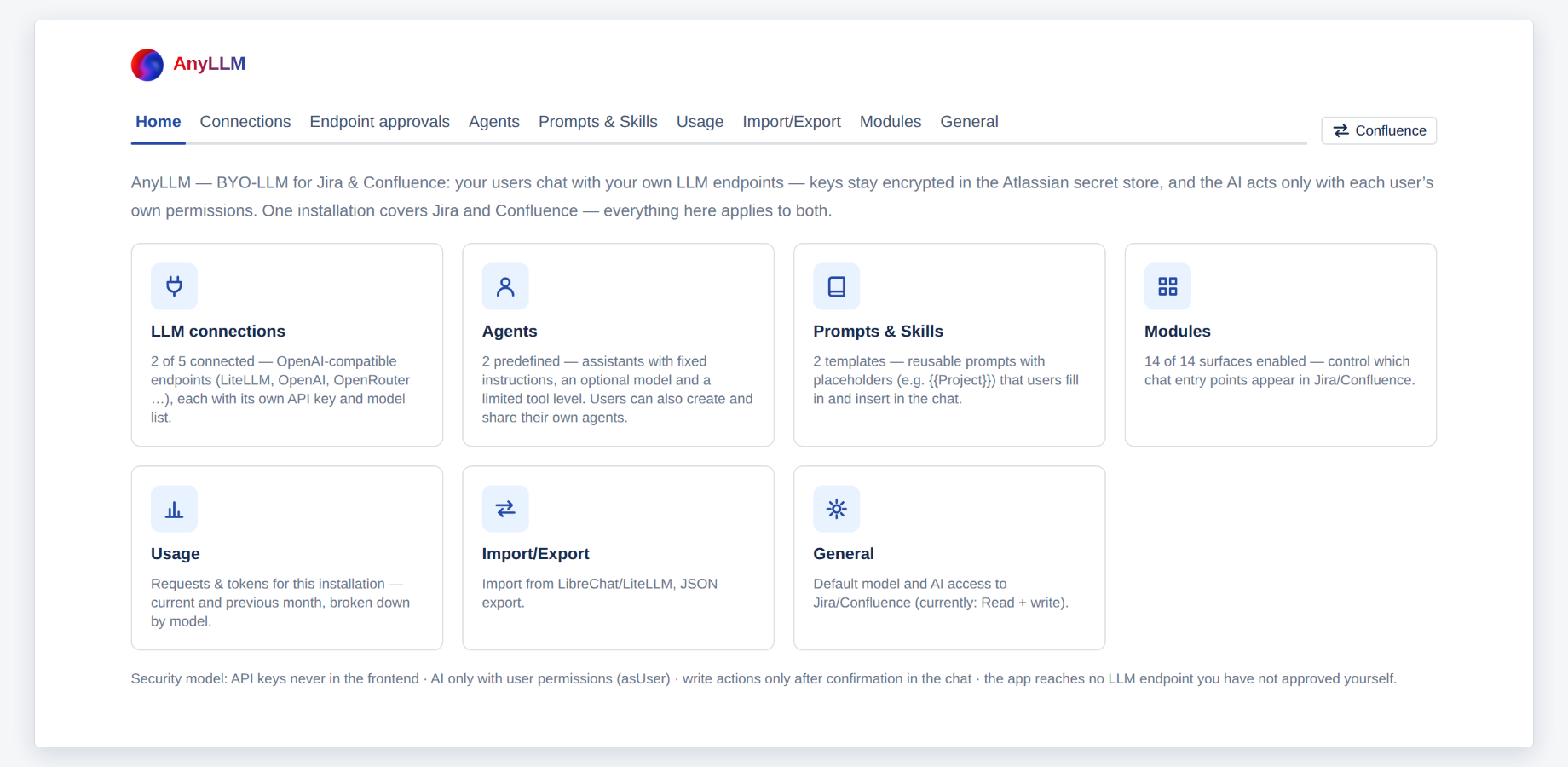Click the Security model footer text
1568x767 pixels.
[764, 678]
